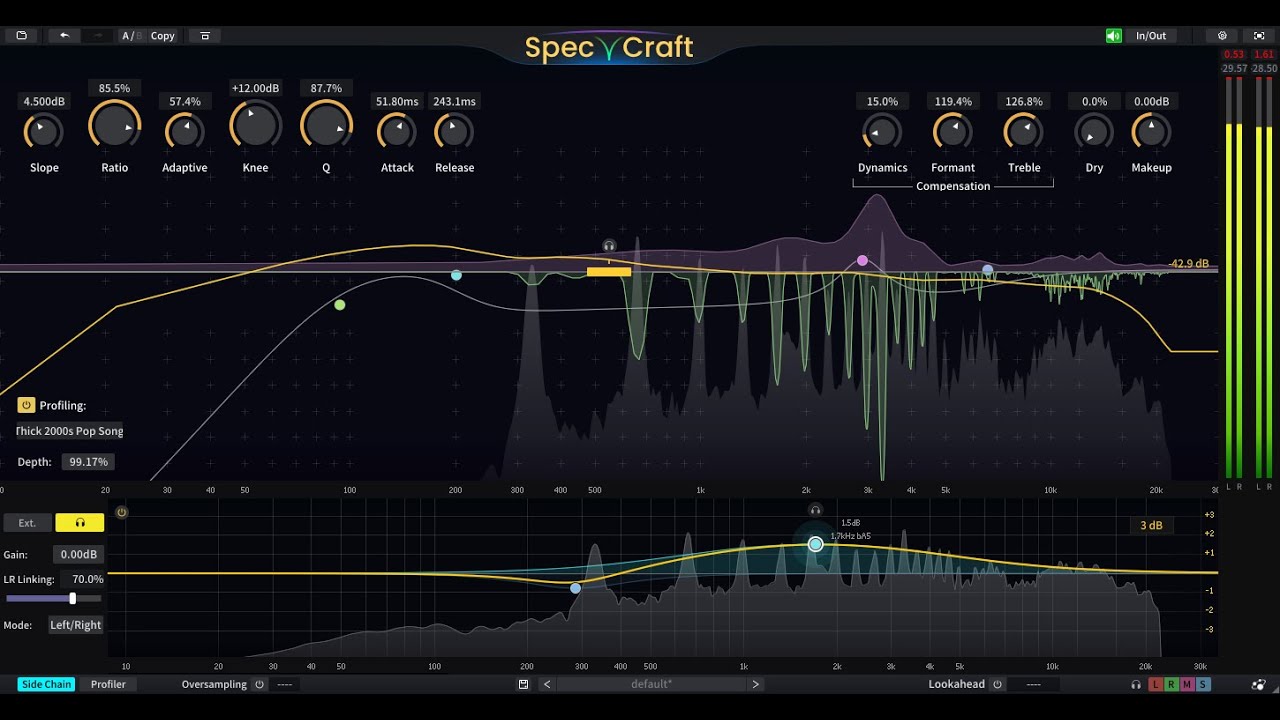Click the Slope knob
This screenshot has width=1280, height=720.
click(x=44, y=131)
